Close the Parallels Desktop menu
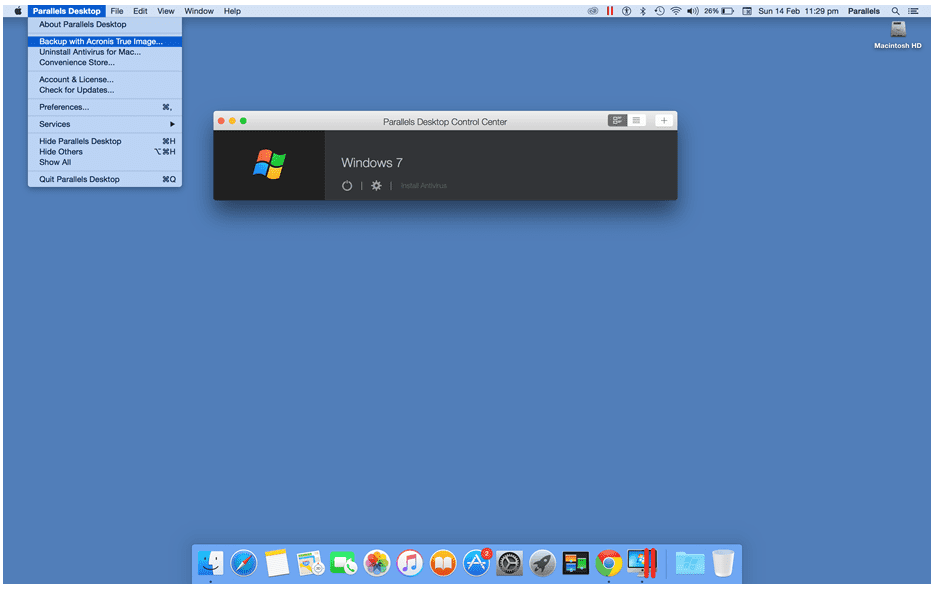 [67, 11]
